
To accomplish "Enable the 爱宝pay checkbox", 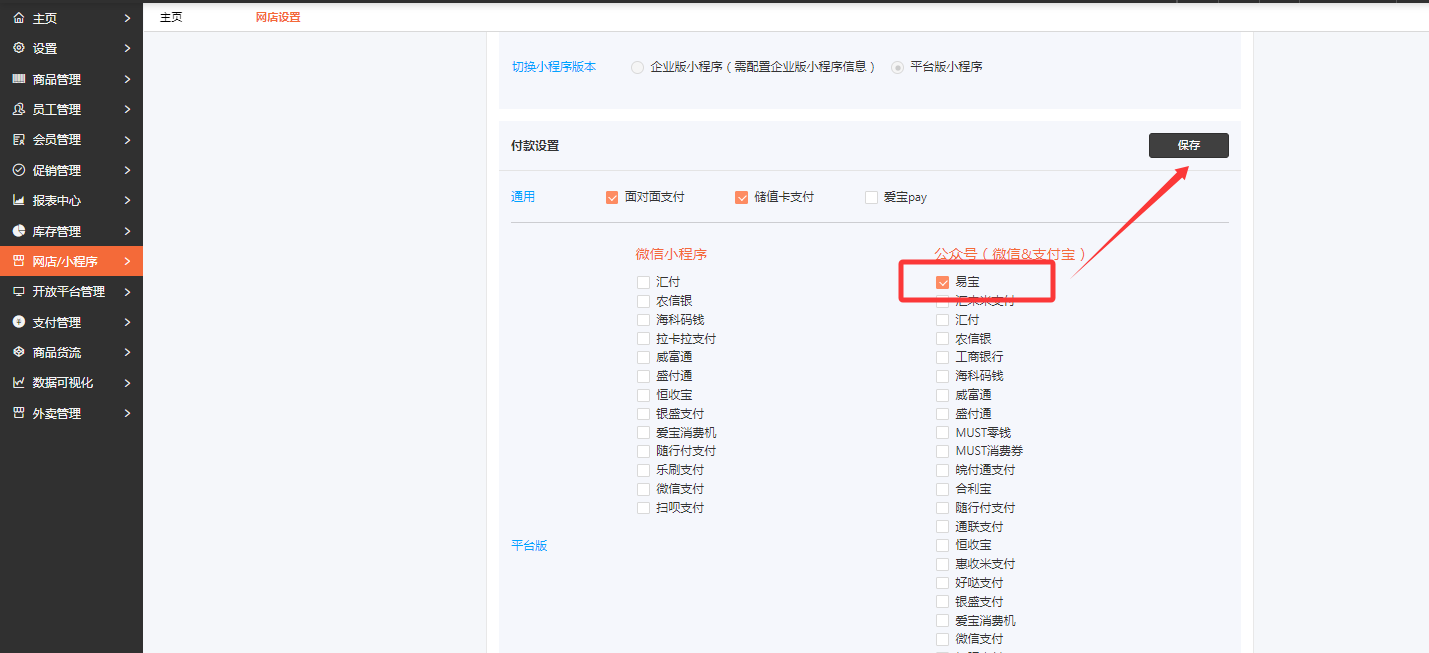I will point(871,198).
